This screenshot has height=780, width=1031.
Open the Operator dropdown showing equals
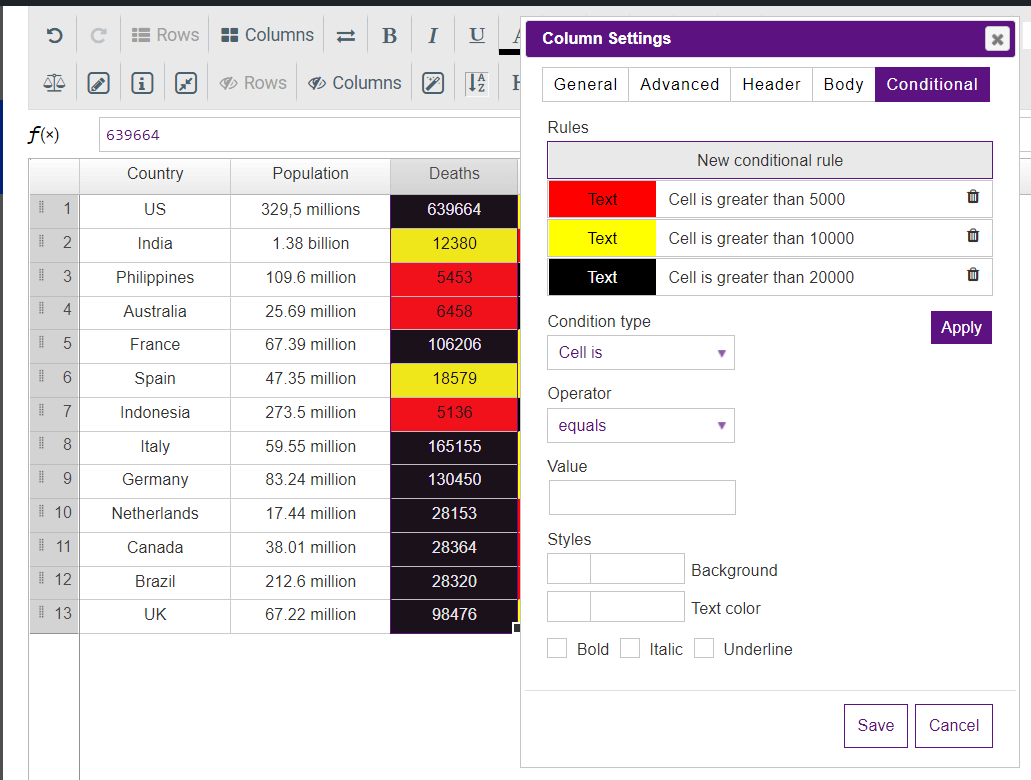tap(640, 425)
